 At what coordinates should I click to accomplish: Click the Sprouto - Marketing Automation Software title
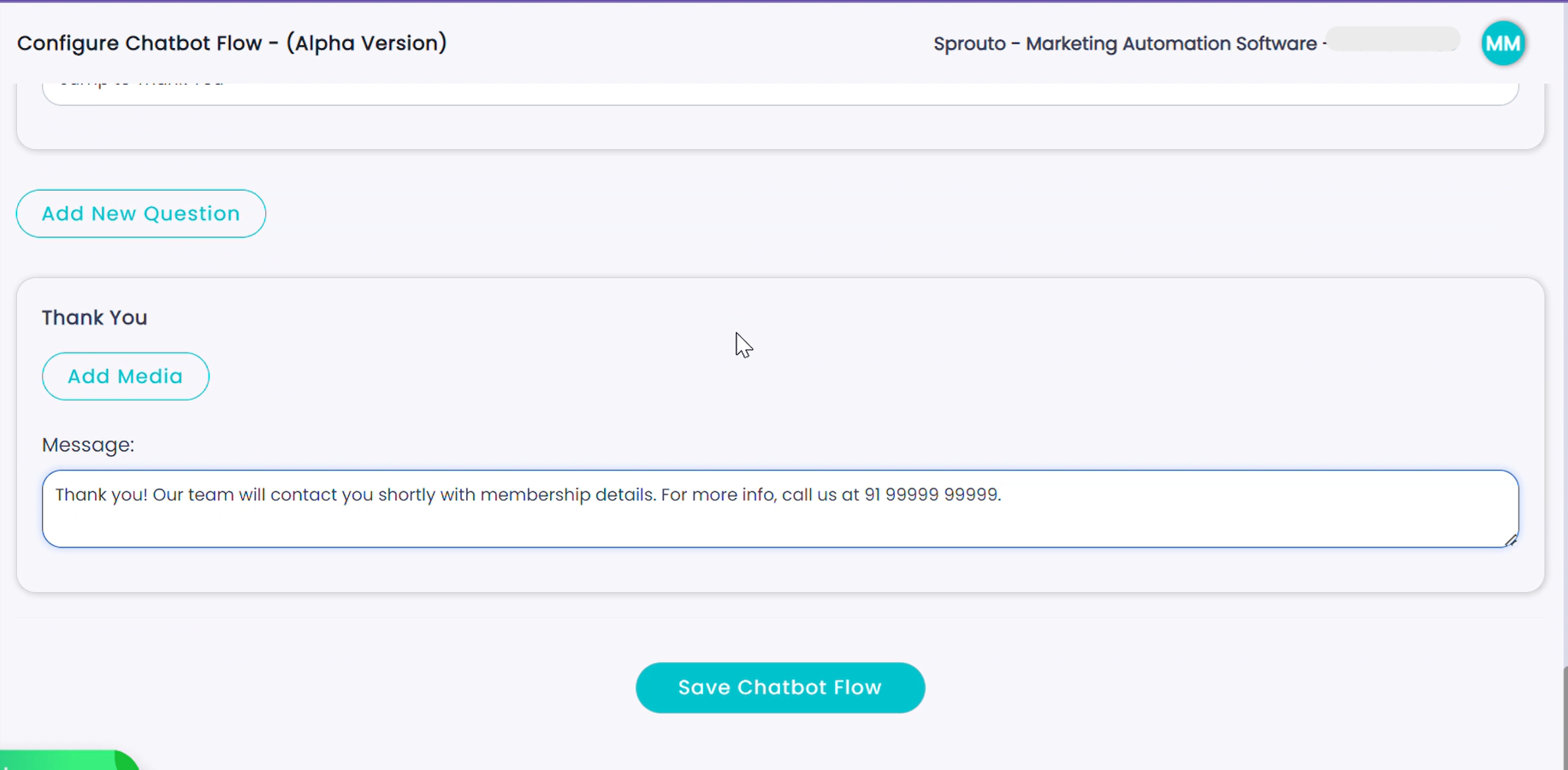click(1125, 44)
